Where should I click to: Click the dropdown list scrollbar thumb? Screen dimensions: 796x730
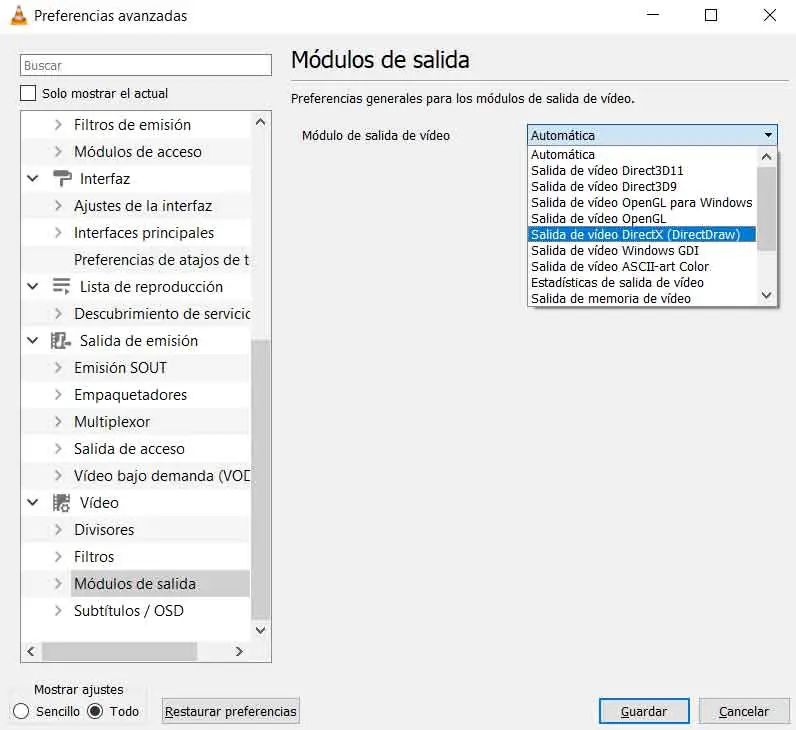(x=767, y=208)
